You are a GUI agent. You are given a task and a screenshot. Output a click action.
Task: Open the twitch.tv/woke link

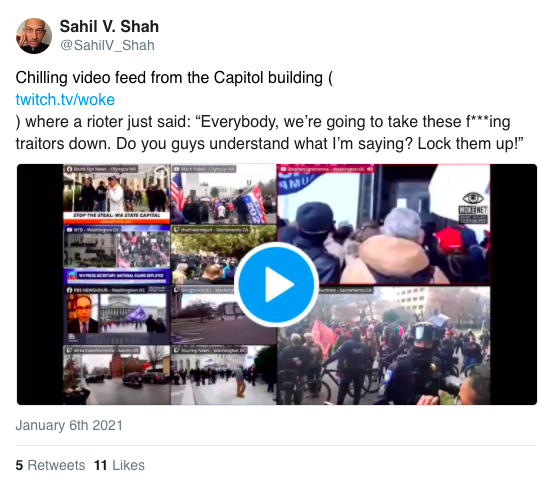pos(65,100)
